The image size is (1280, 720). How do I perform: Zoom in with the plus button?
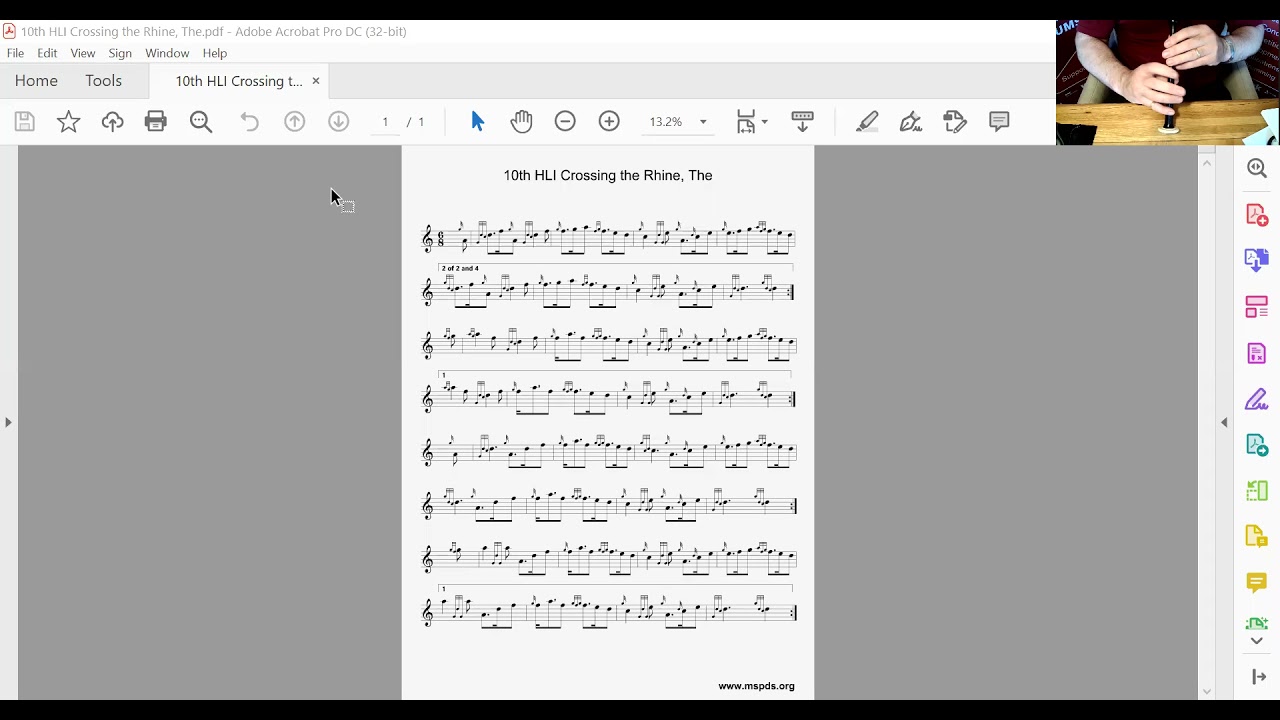click(609, 121)
